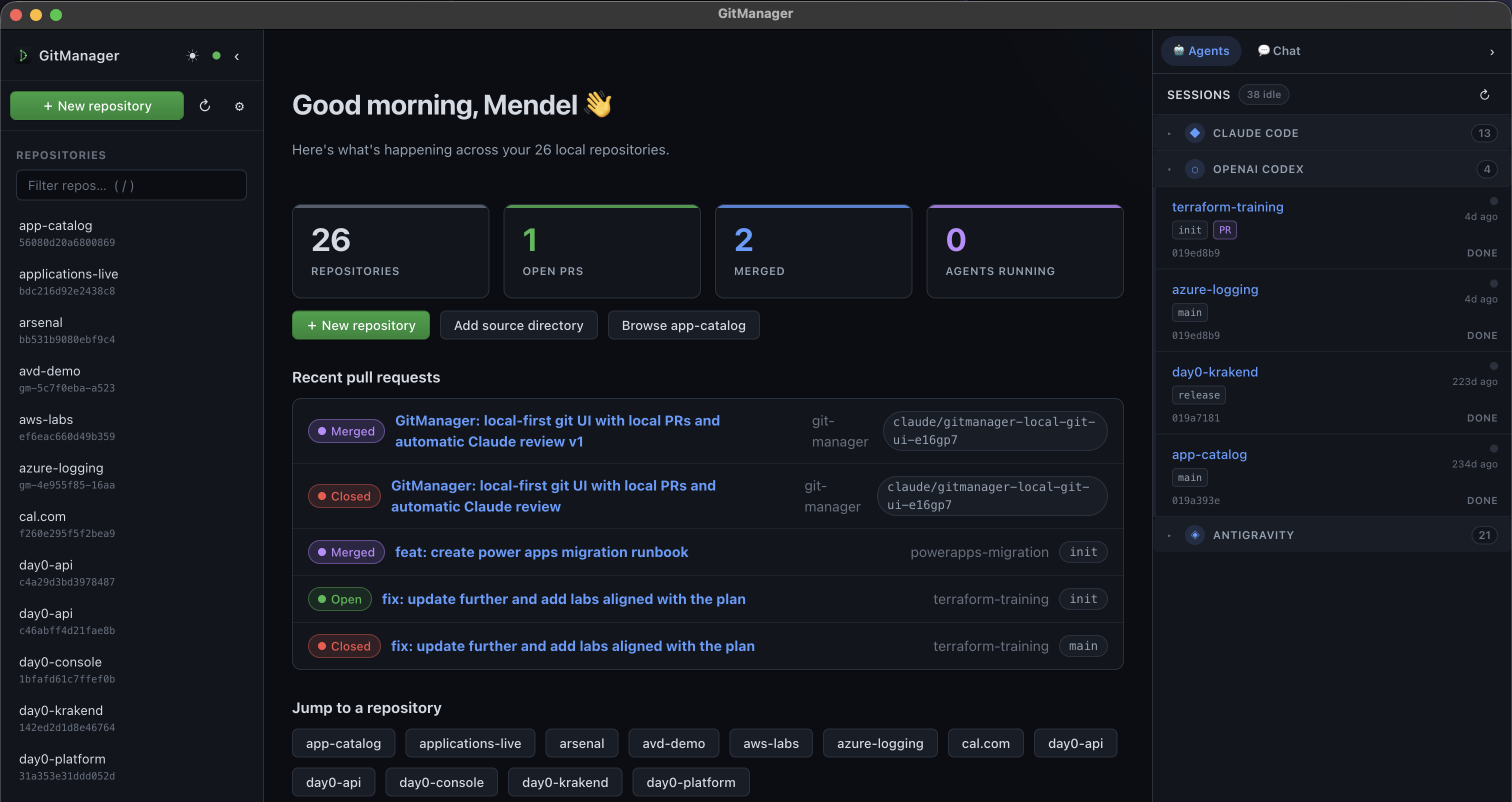Click the Antigravity group icon
Screen dimensions: 1512x802
pos(1194,535)
